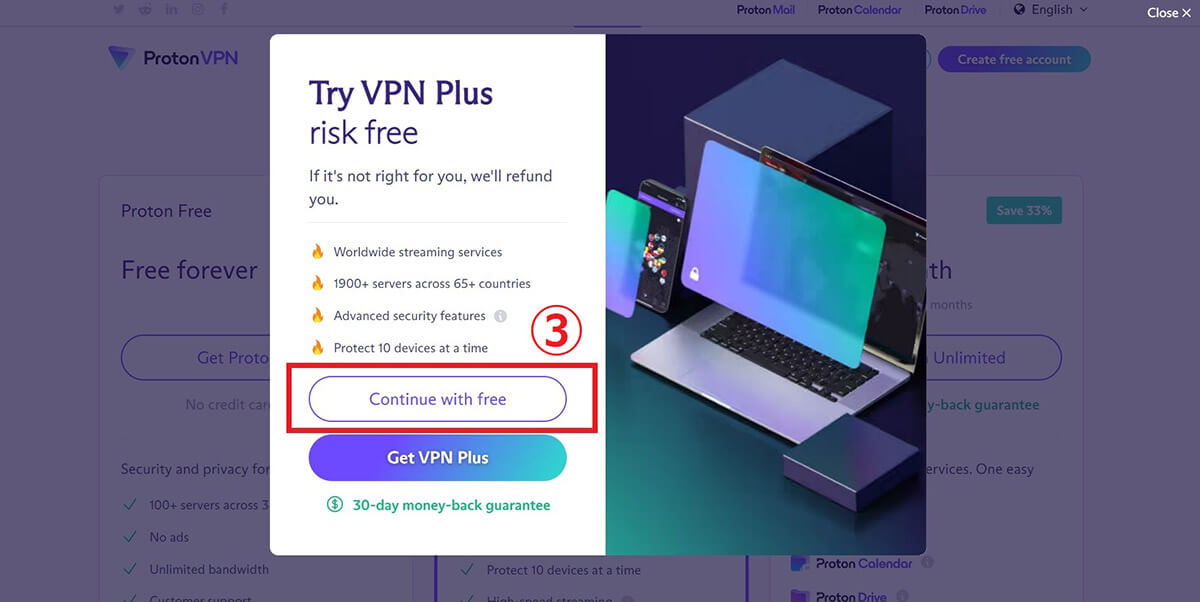Click the Get VPN Plus button
1200x602 pixels.
[x=438, y=458]
